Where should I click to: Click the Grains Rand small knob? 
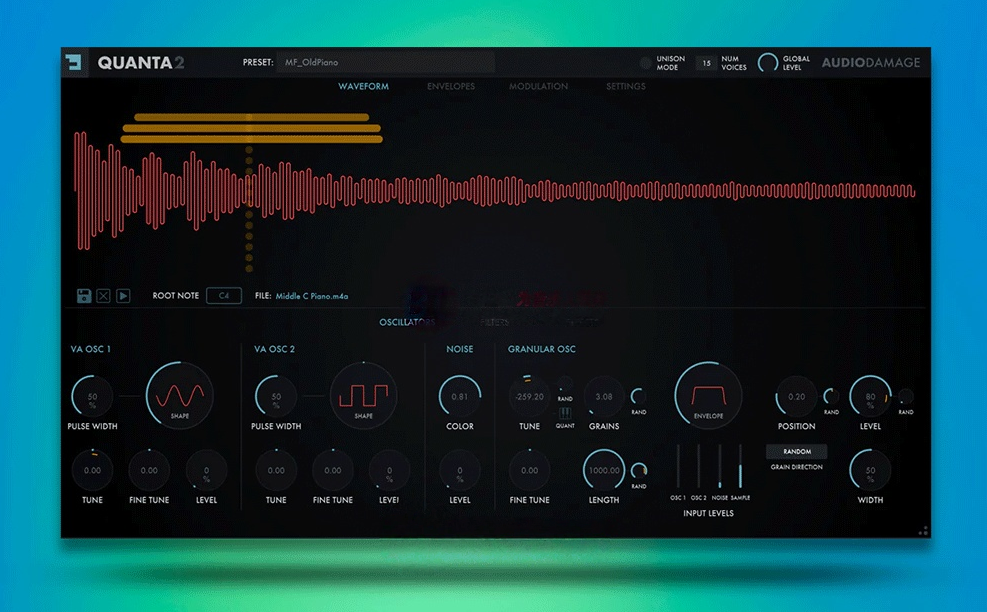coord(639,396)
